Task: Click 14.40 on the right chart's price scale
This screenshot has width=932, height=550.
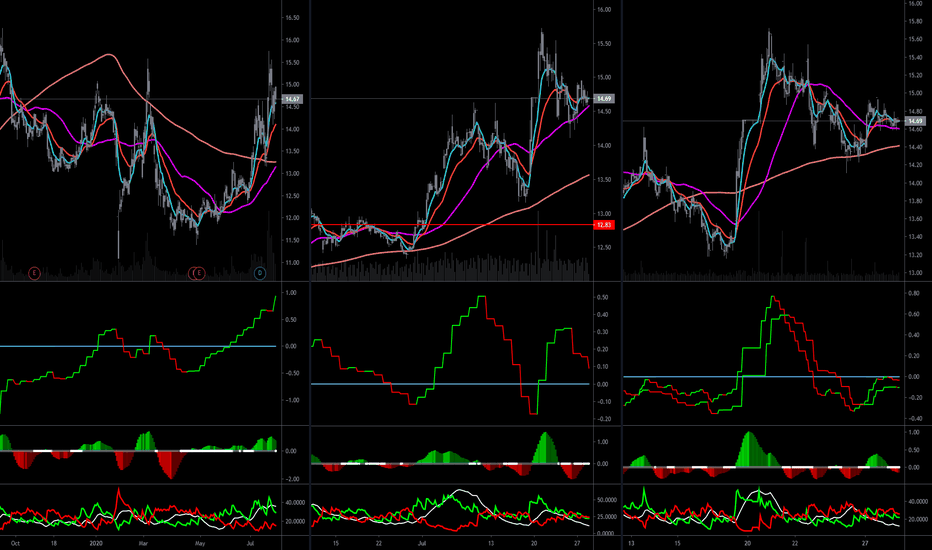Action: coord(915,147)
